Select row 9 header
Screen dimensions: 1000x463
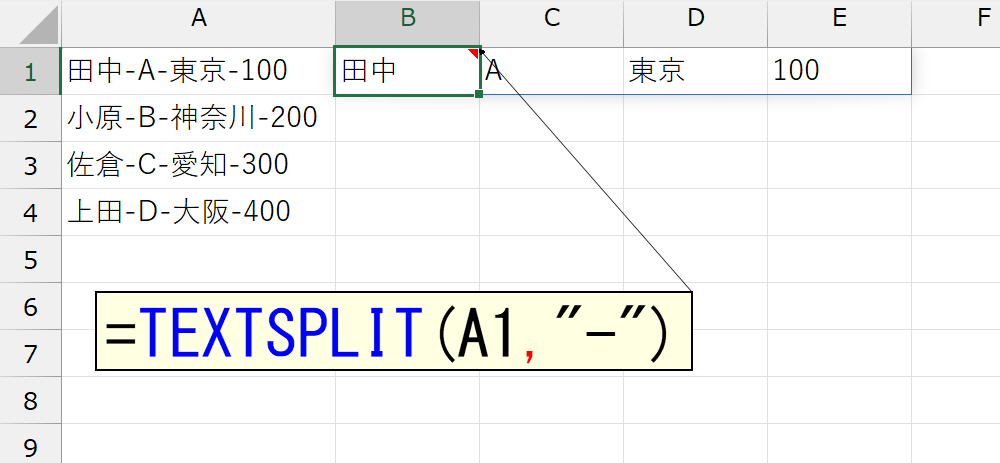[x=31, y=444]
